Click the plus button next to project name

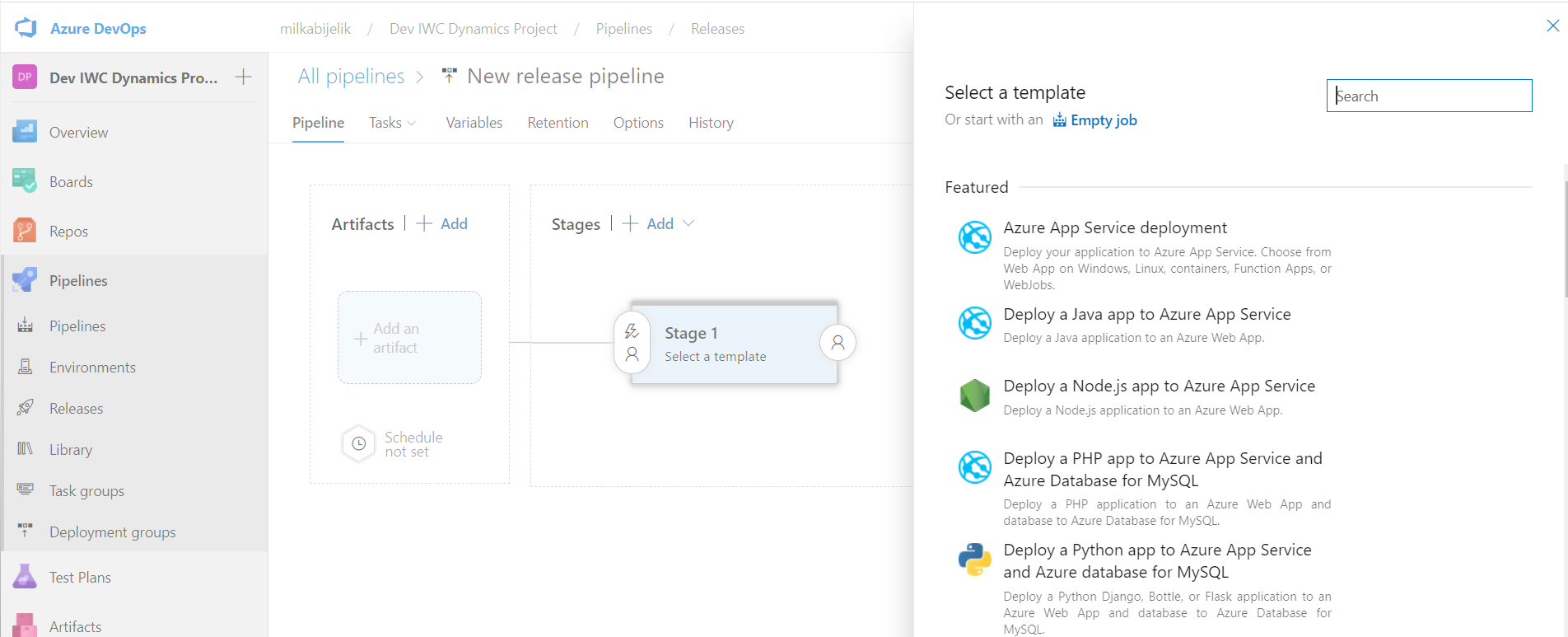pyautogui.click(x=243, y=77)
